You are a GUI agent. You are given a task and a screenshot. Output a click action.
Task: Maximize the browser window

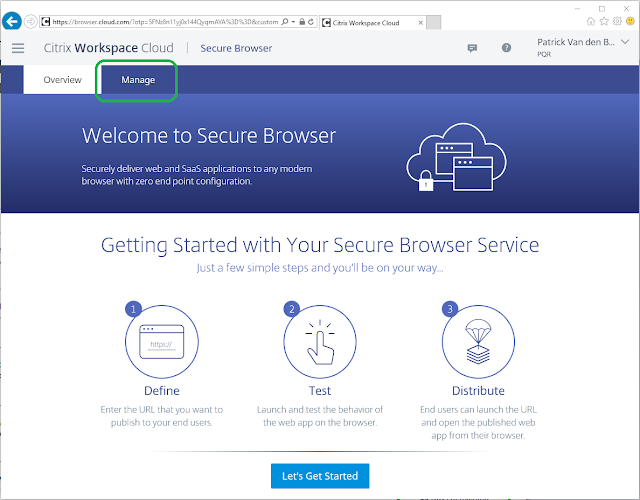coord(602,9)
